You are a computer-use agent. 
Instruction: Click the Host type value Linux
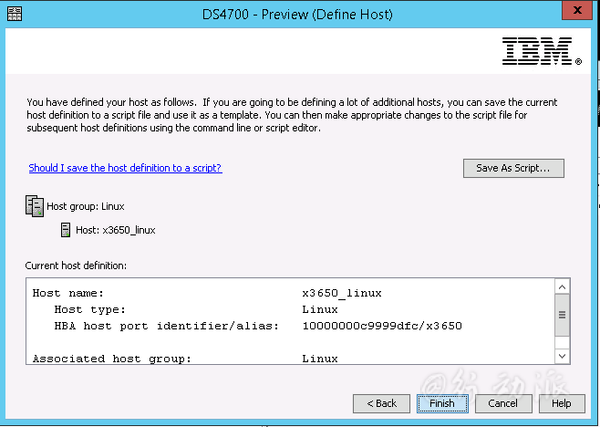point(320,310)
